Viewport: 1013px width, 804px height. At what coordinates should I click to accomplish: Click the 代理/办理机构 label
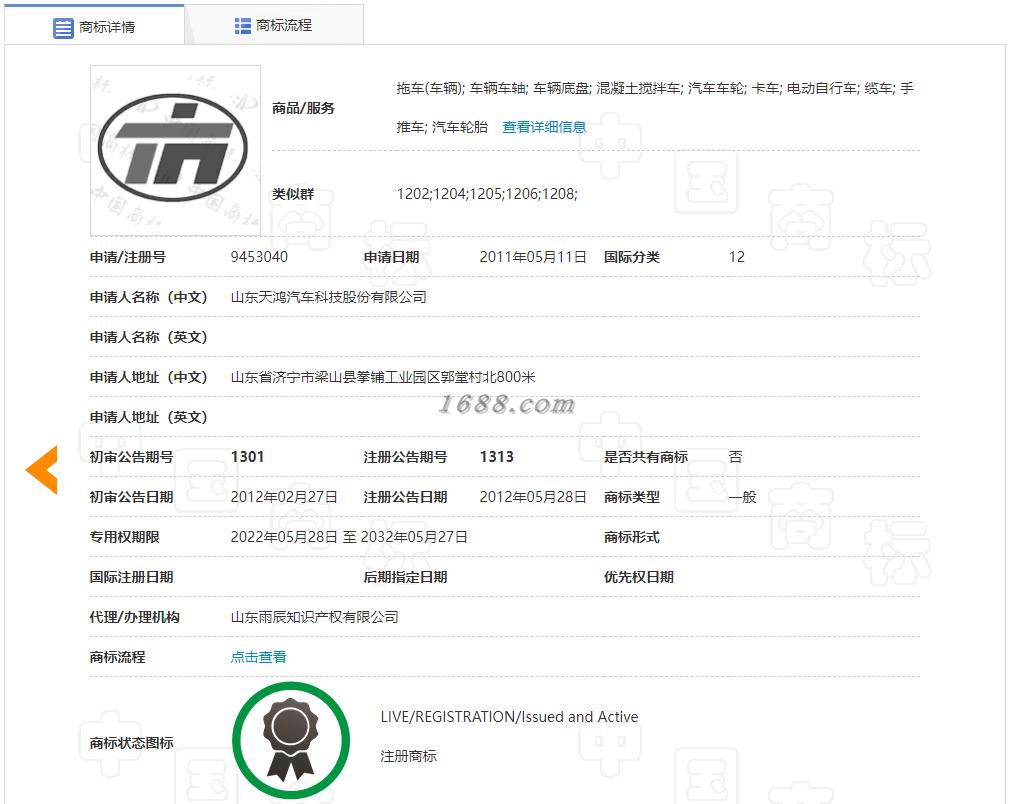pyautogui.click(x=134, y=617)
